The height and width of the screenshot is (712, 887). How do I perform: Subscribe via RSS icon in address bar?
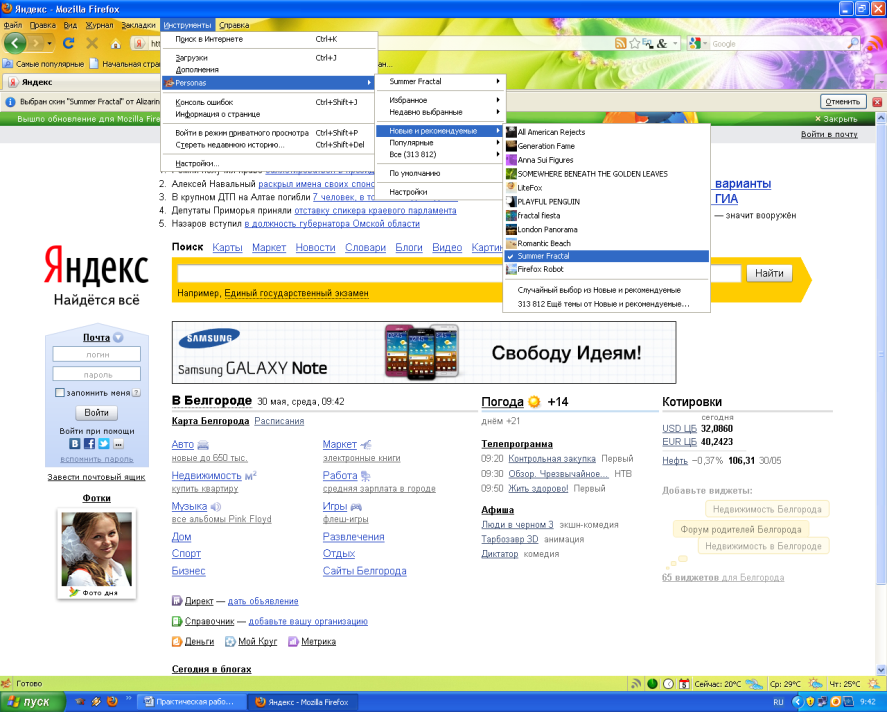point(621,44)
